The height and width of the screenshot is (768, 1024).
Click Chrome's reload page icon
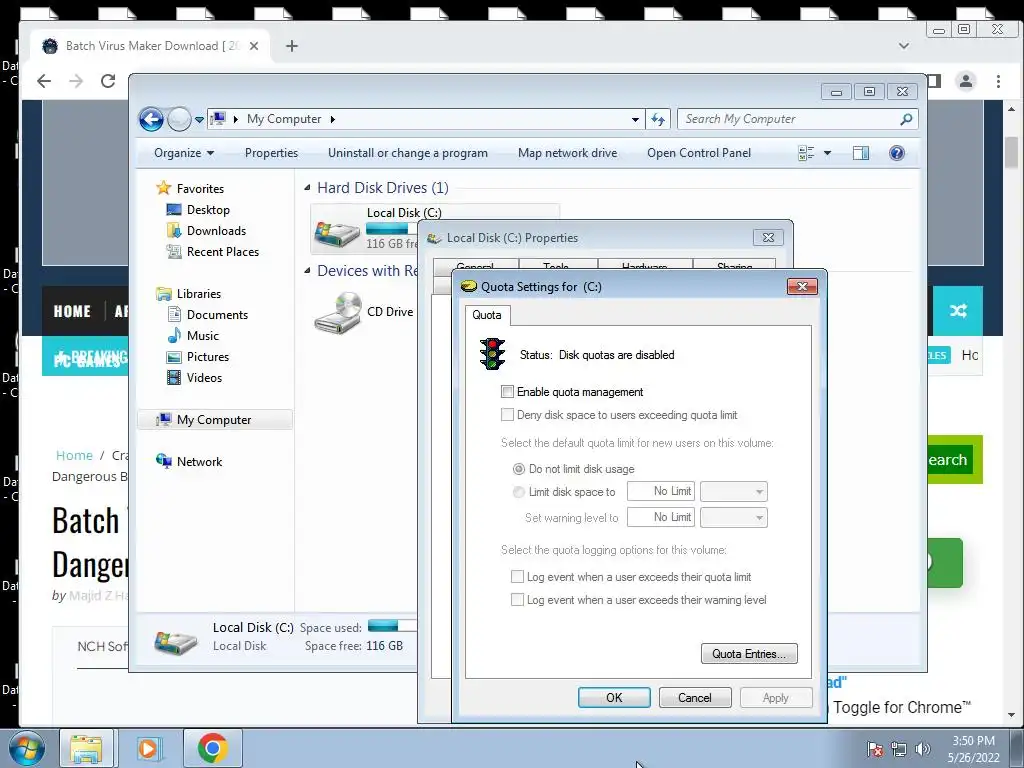coord(108,81)
